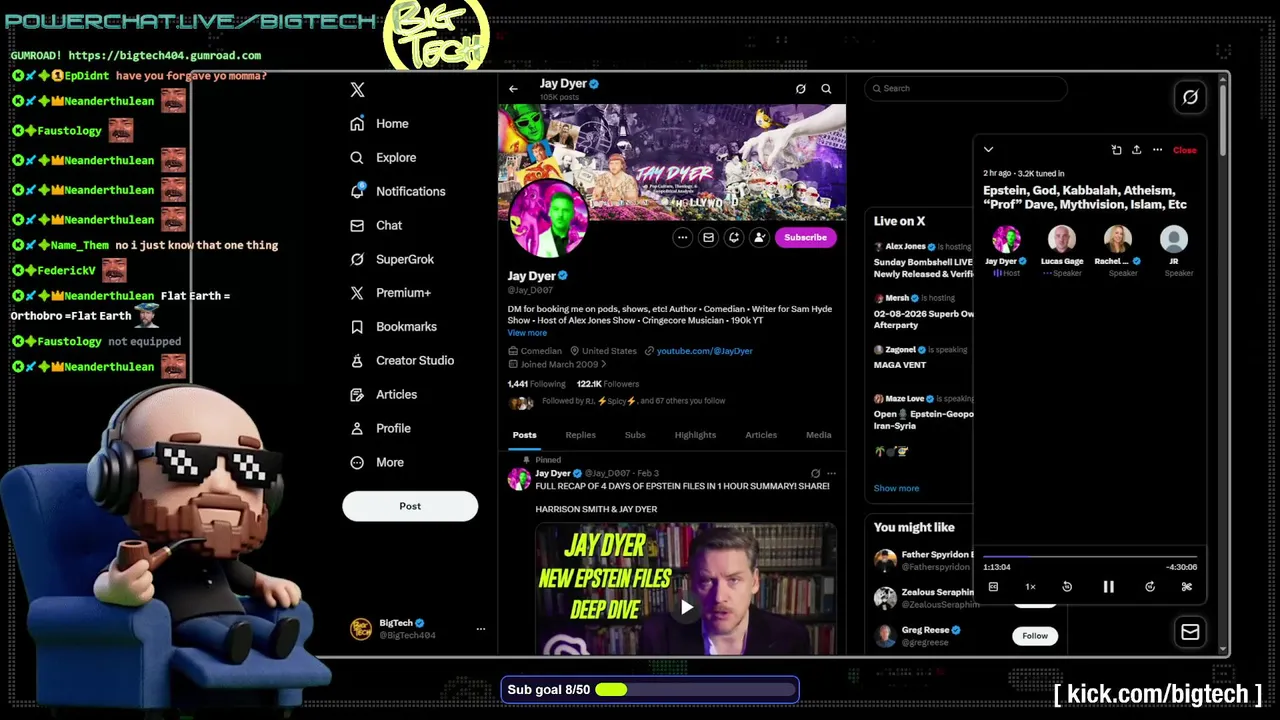1280x720 pixels.
Task: Click the Articles icon in sidebar
Action: (x=357, y=395)
